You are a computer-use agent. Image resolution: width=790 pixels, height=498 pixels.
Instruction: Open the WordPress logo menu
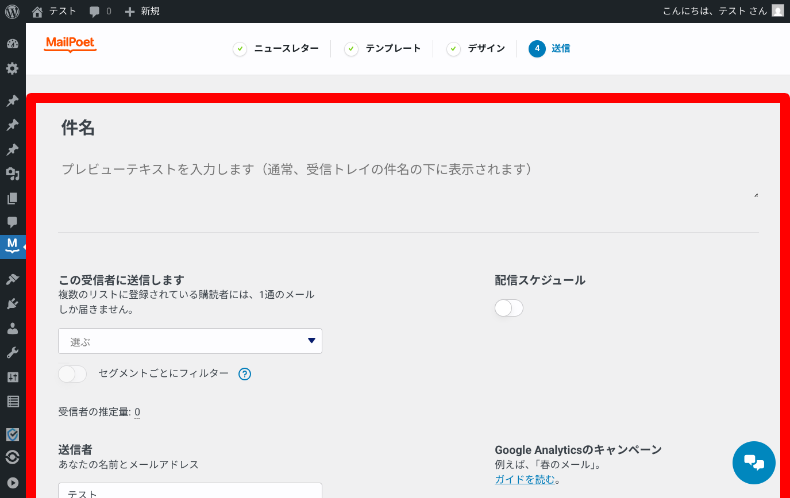point(12,11)
